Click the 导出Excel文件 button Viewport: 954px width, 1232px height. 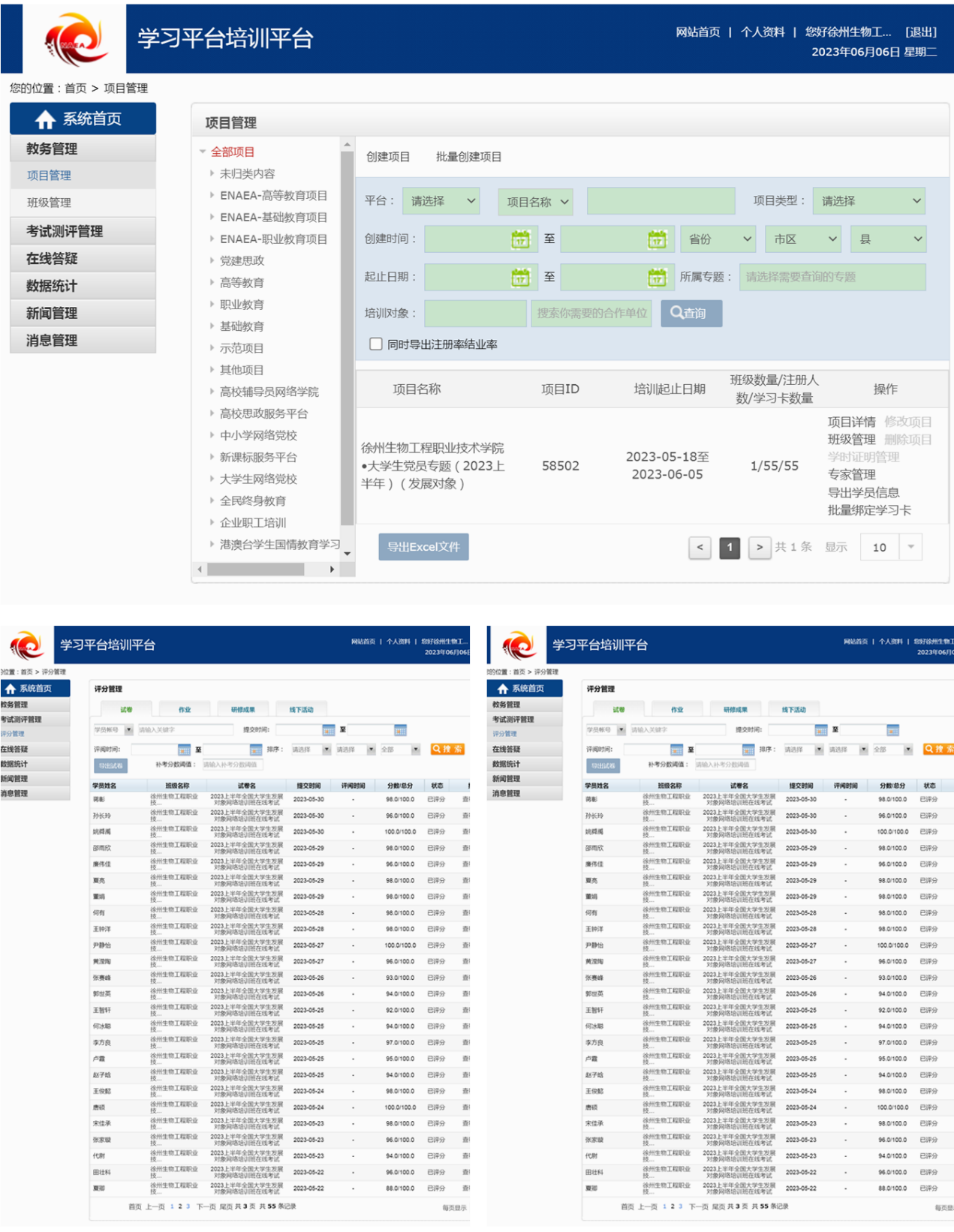tap(423, 547)
